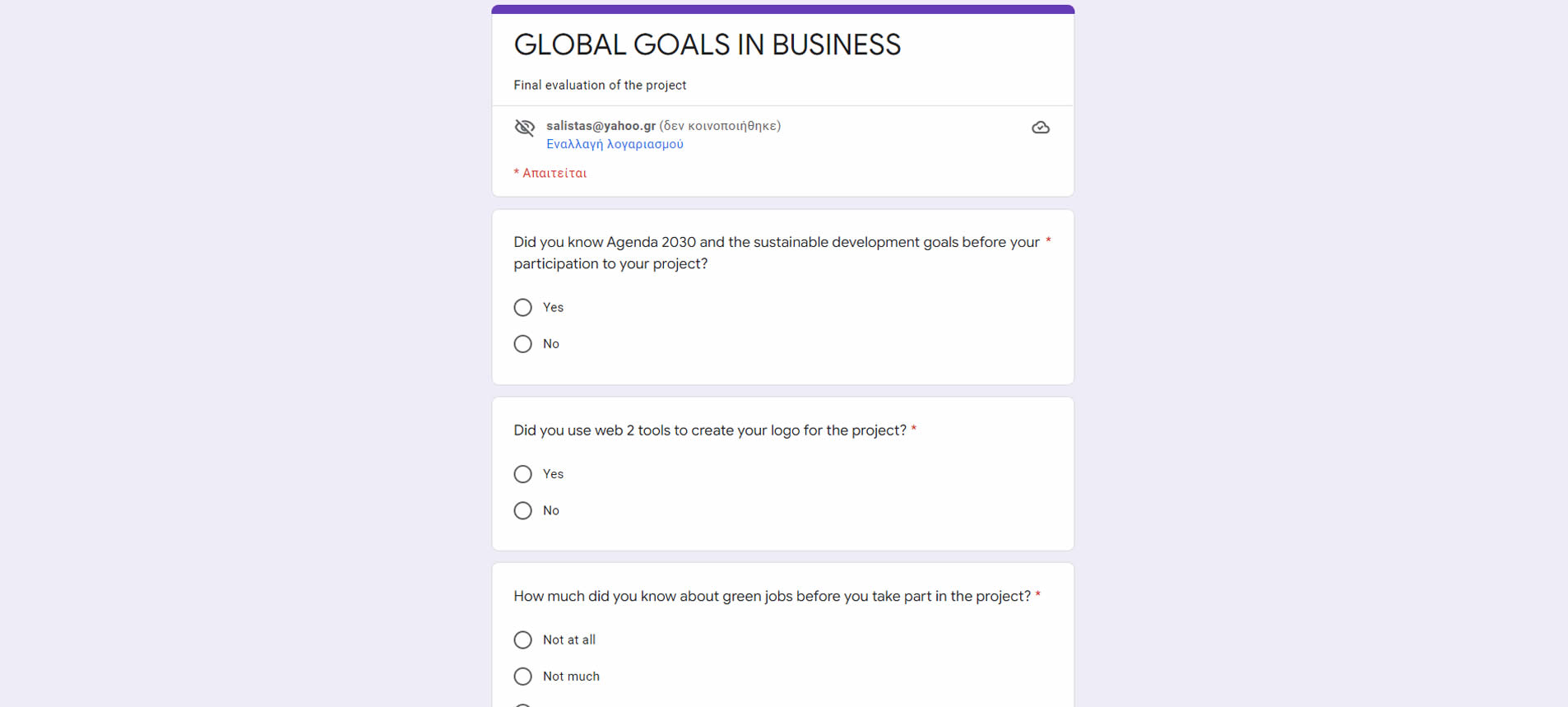Click the cloud saved-draft icon
This screenshot has height=707, width=1568.
coord(1041,128)
